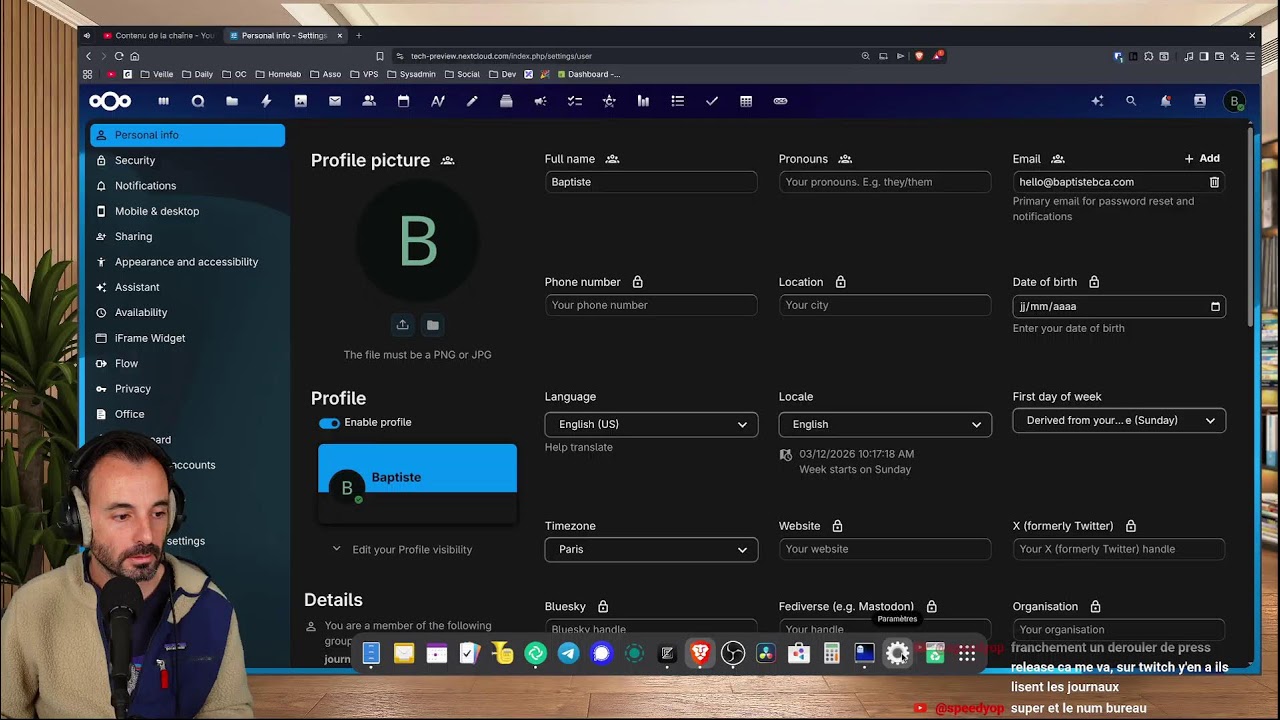This screenshot has height=720, width=1280.
Task: Change Pronouns visibility scope icon
Action: (x=845, y=159)
